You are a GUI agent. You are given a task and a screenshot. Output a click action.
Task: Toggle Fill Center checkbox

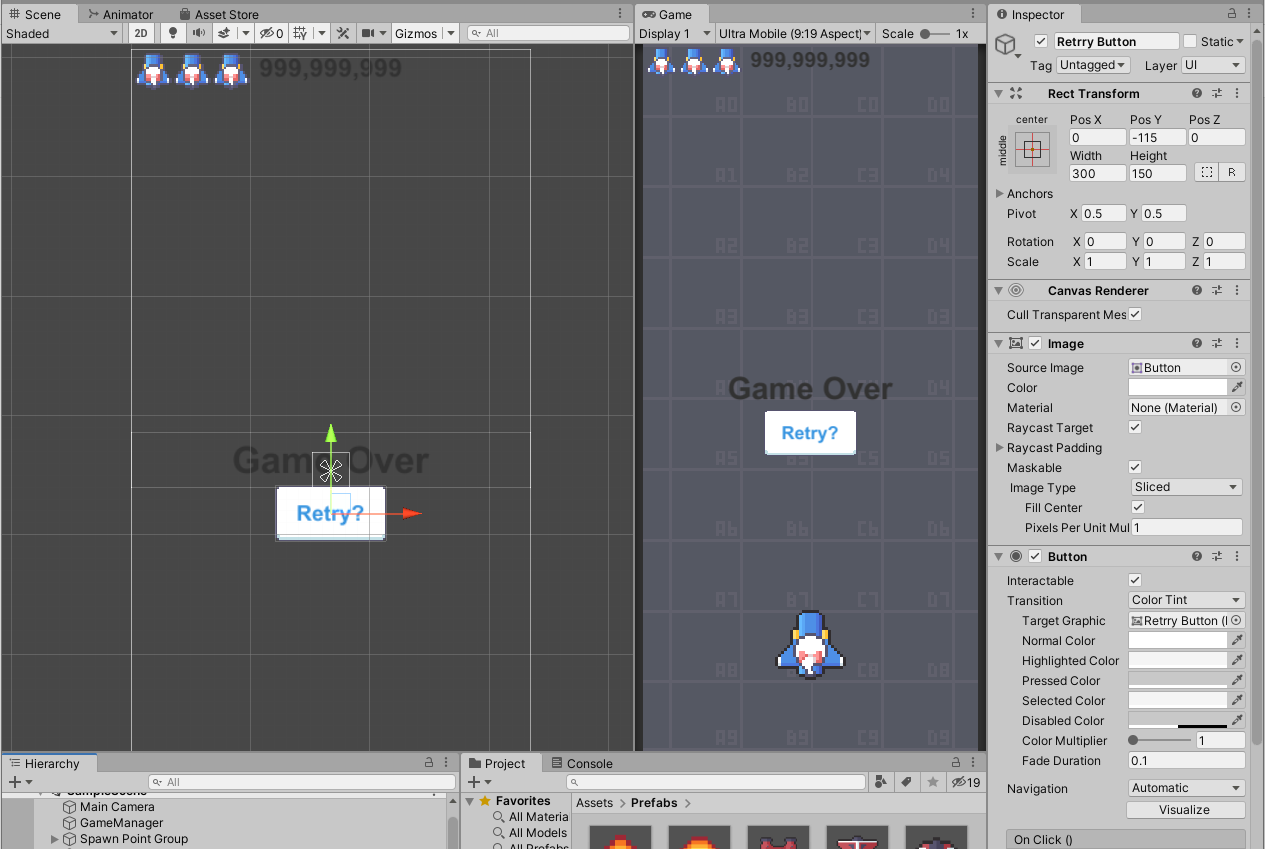[x=1138, y=507]
